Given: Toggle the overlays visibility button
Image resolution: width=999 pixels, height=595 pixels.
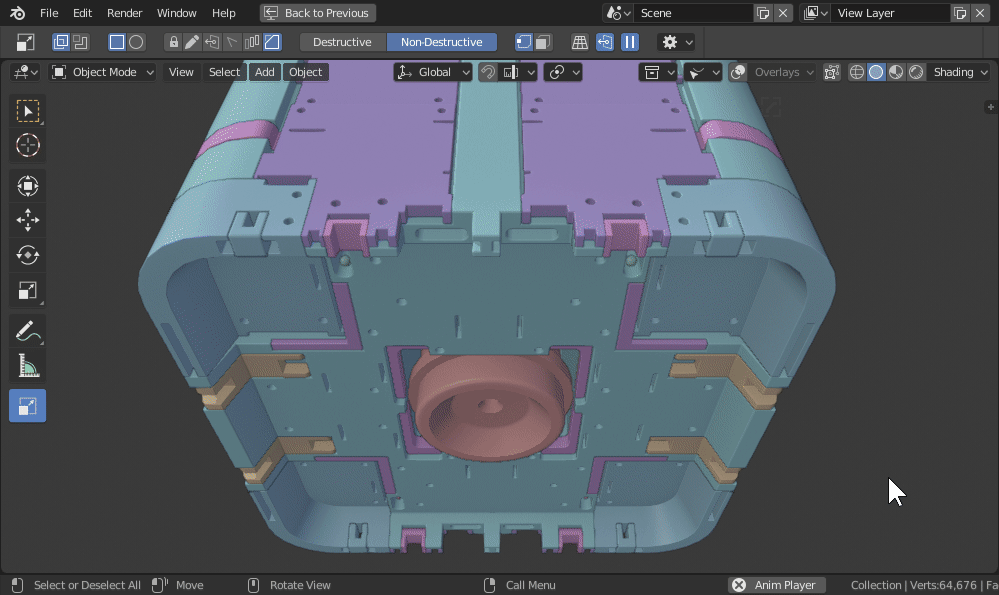Looking at the screenshot, I should click(x=738, y=72).
